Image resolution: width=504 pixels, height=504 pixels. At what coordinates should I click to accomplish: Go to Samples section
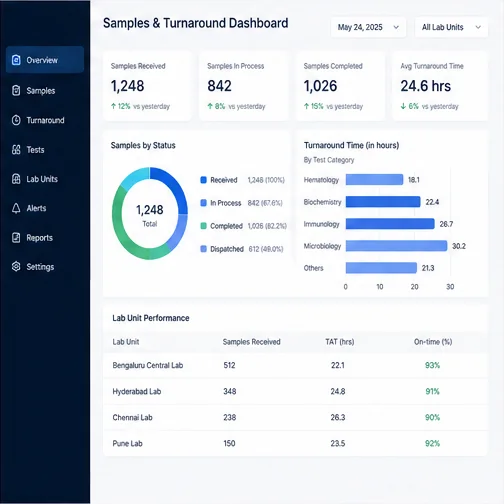pyautogui.click(x=41, y=91)
